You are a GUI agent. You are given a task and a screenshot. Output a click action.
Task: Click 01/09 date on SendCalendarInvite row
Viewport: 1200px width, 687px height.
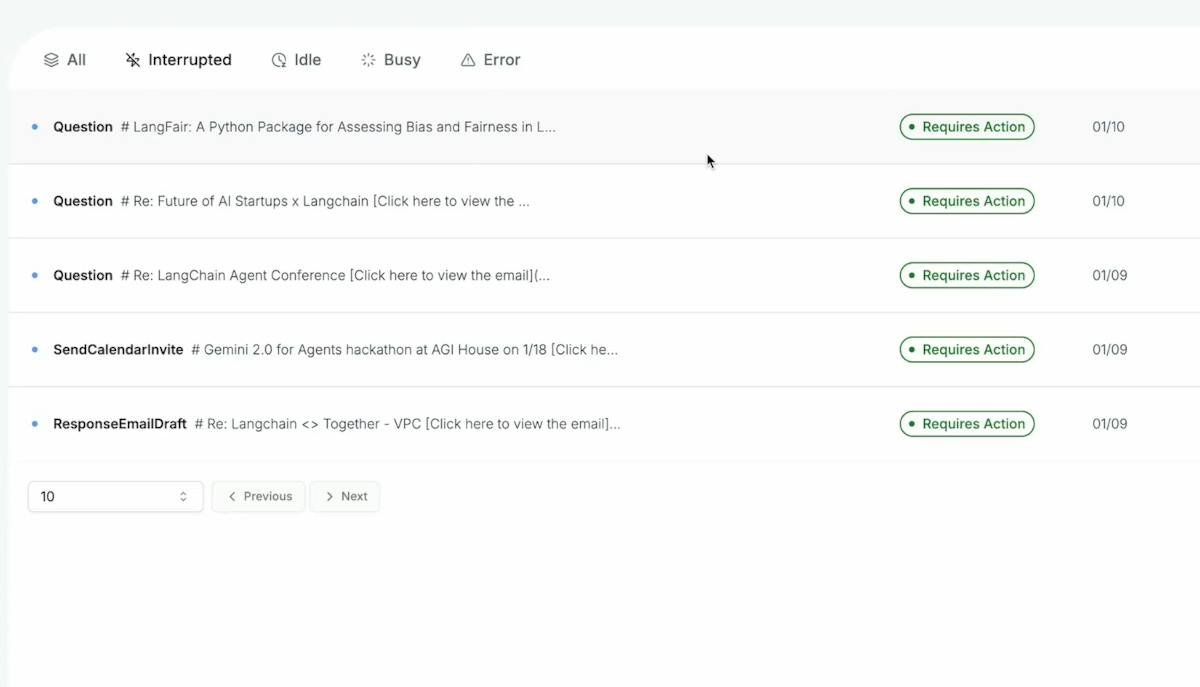tap(1110, 349)
